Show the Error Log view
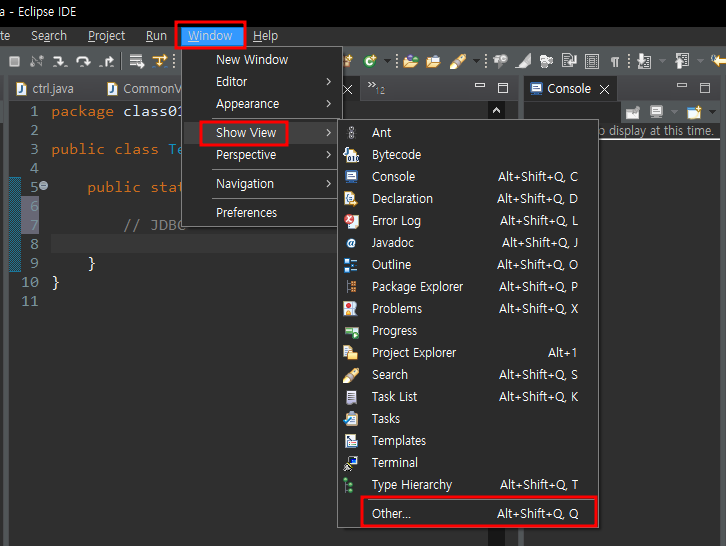726x546 pixels. pos(468,220)
